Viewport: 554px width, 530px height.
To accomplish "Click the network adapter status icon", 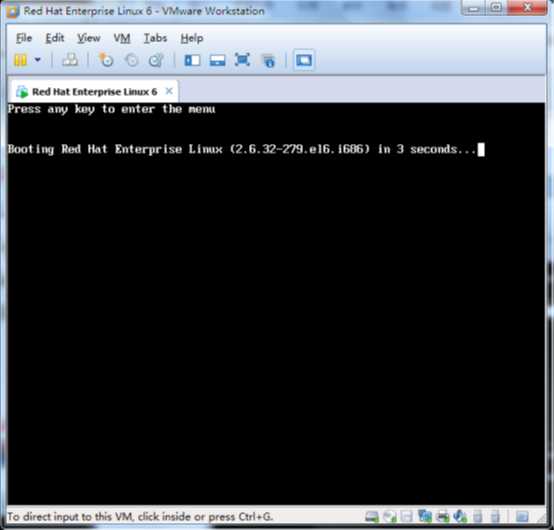I will [425, 517].
